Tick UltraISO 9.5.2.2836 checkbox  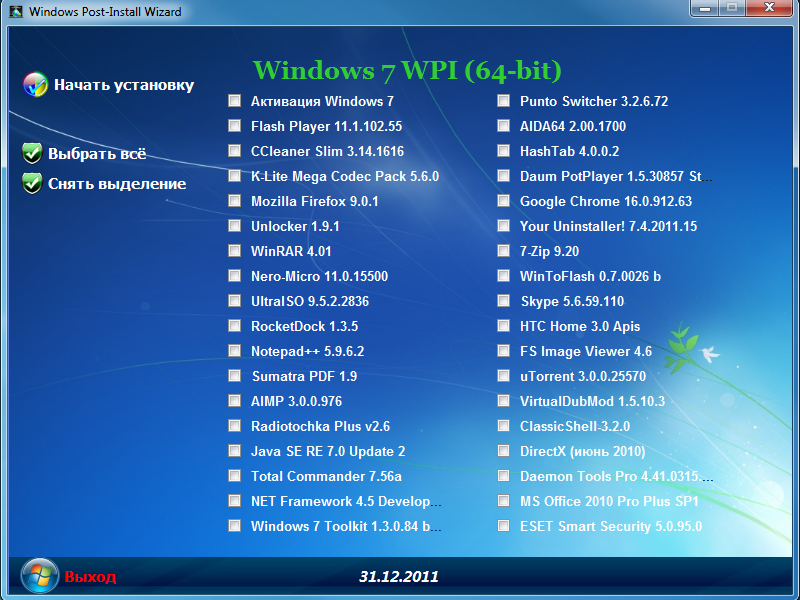coord(234,301)
